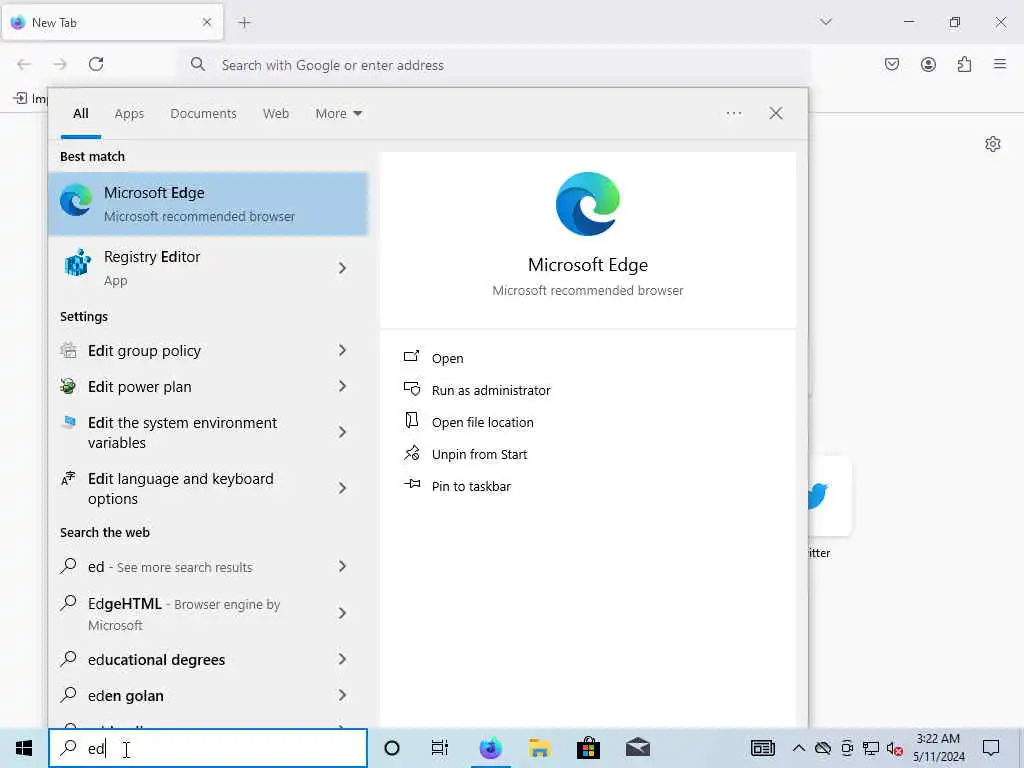
Task: Open the Windows Start menu
Action: [x=24, y=748]
